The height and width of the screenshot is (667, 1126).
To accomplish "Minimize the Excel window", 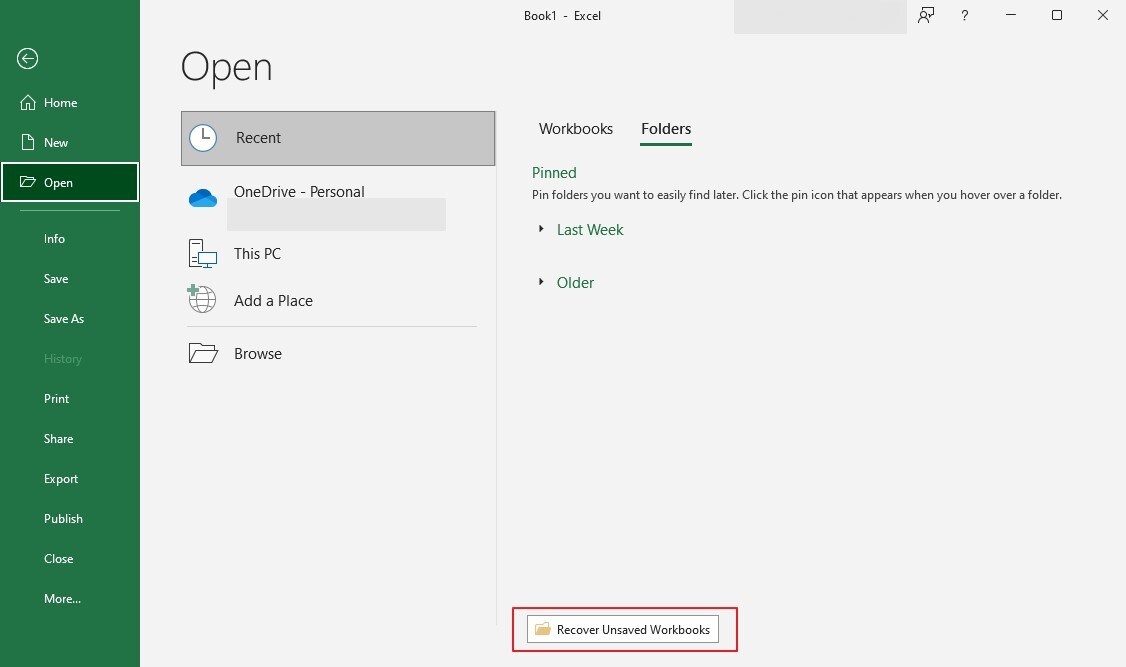I will click(1011, 15).
